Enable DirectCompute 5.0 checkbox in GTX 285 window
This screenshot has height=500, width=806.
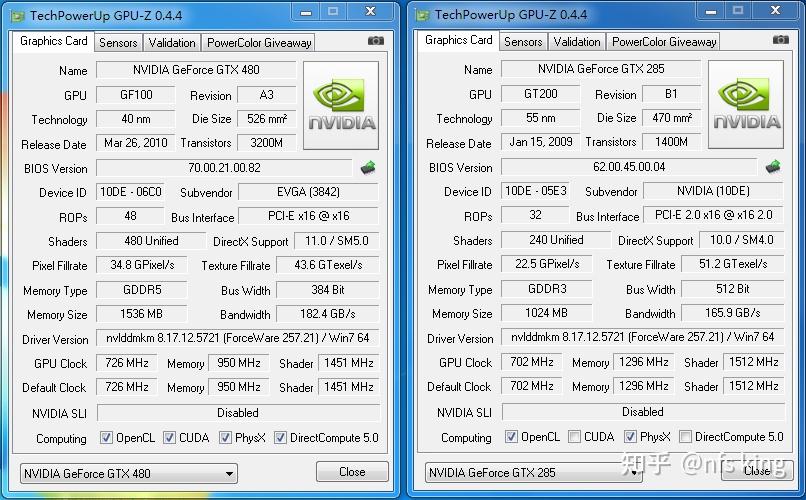coord(685,437)
